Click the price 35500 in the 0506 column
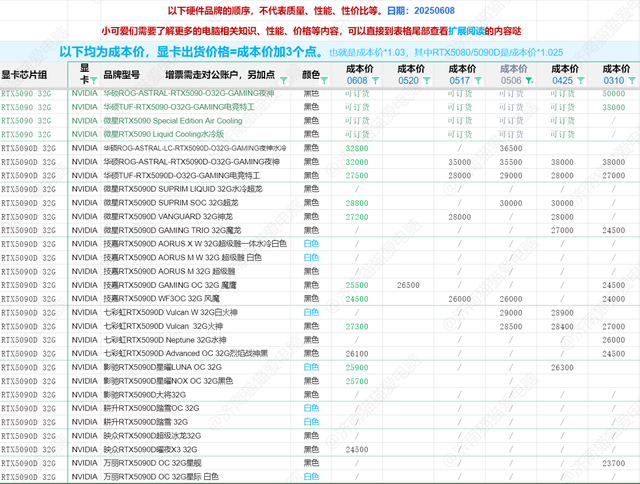This screenshot has height=484, width=640. coord(511,162)
